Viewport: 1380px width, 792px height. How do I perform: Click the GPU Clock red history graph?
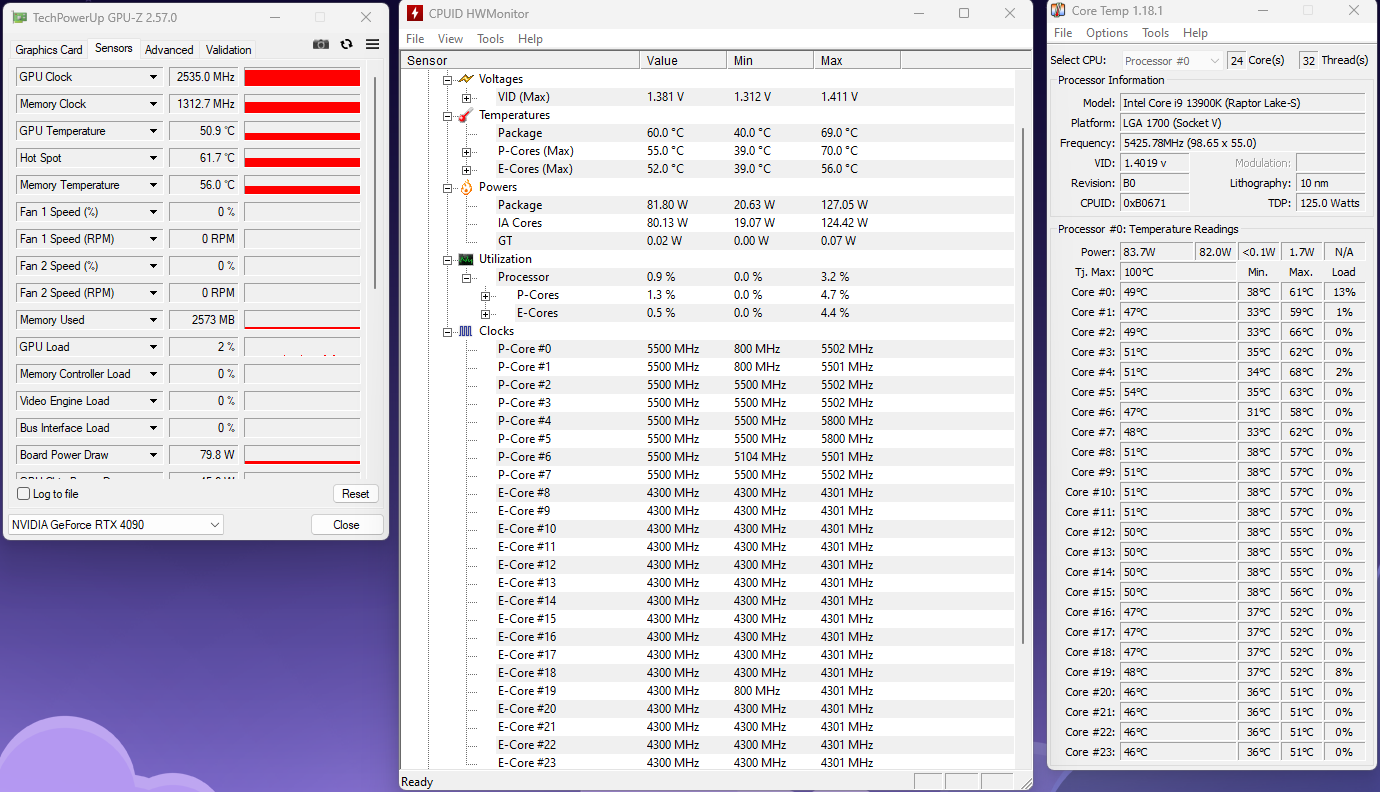(302, 77)
